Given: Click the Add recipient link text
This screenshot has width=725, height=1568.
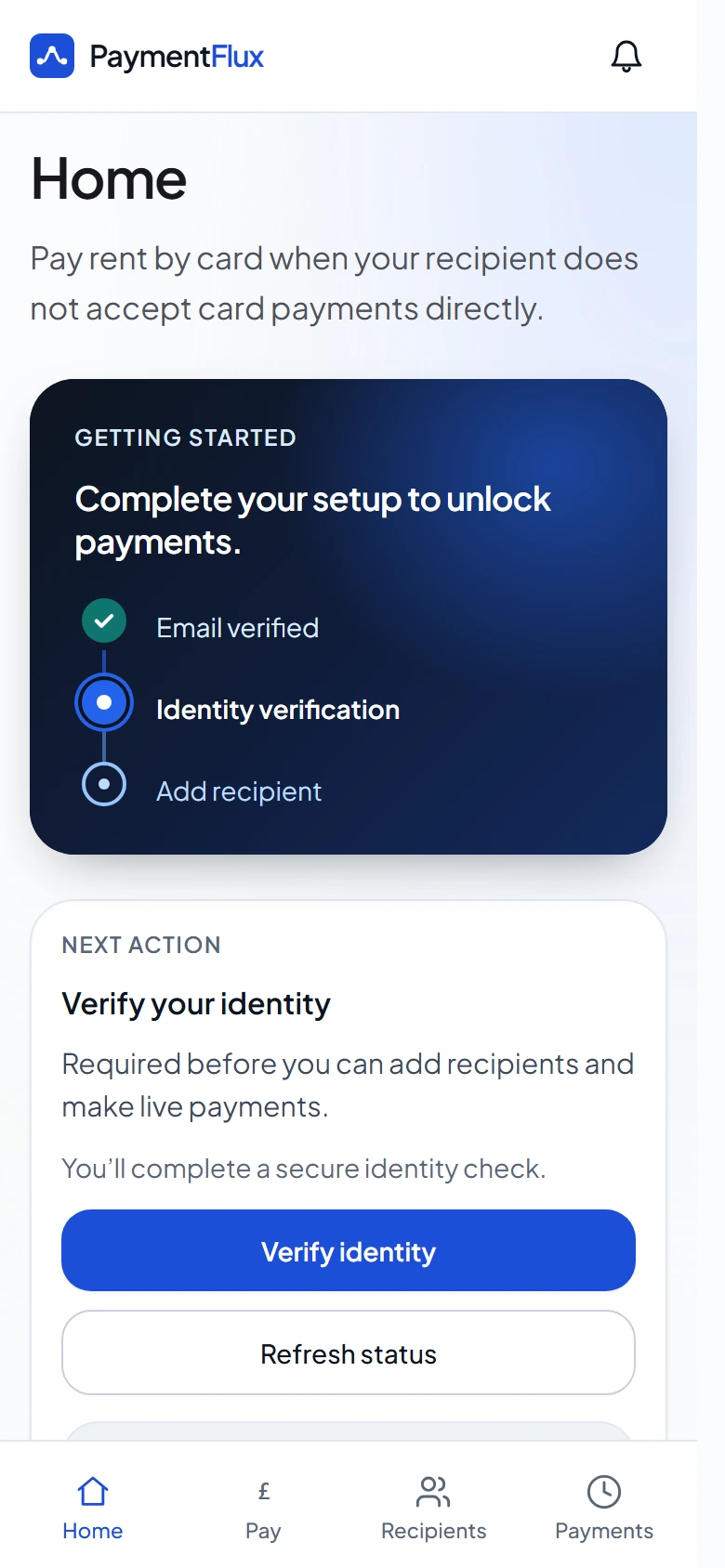Looking at the screenshot, I should [239, 791].
